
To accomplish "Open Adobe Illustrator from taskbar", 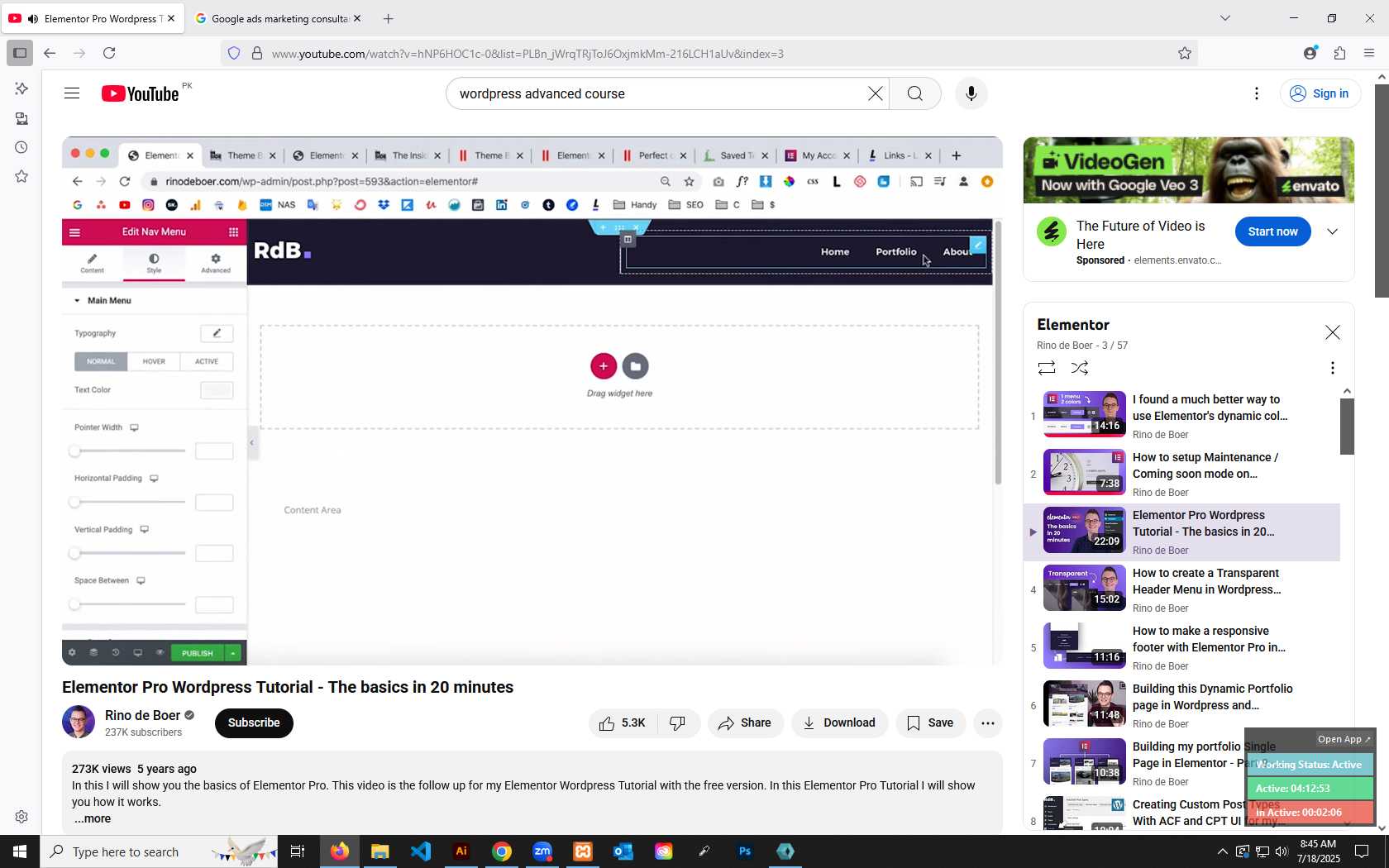I will click(x=461, y=851).
